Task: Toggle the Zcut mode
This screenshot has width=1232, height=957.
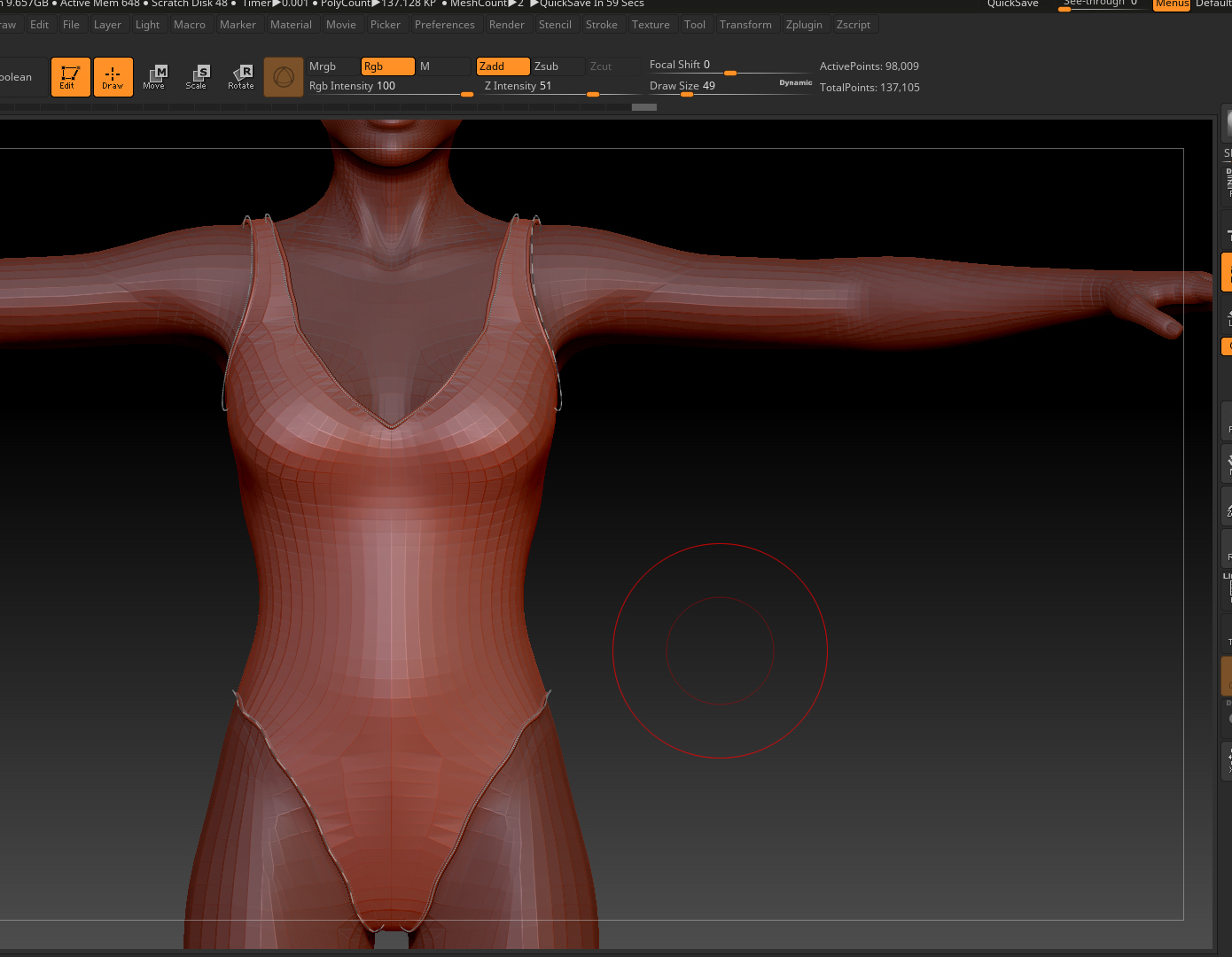Action: click(612, 66)
